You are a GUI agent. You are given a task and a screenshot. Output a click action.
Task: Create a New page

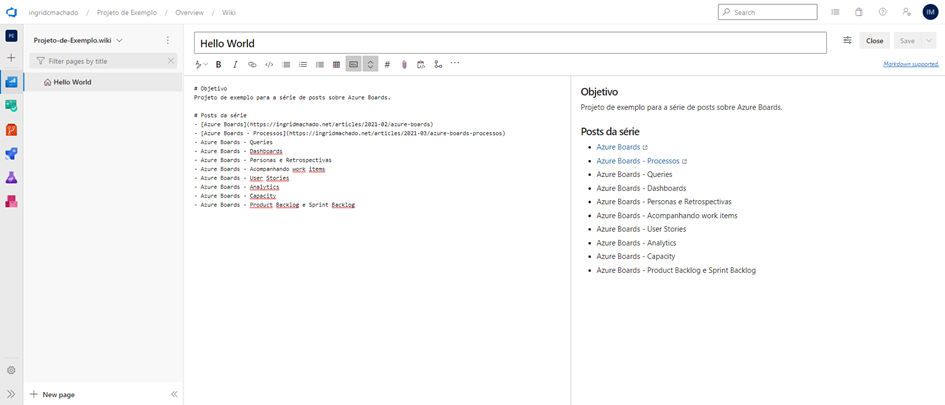click(52, 394)
